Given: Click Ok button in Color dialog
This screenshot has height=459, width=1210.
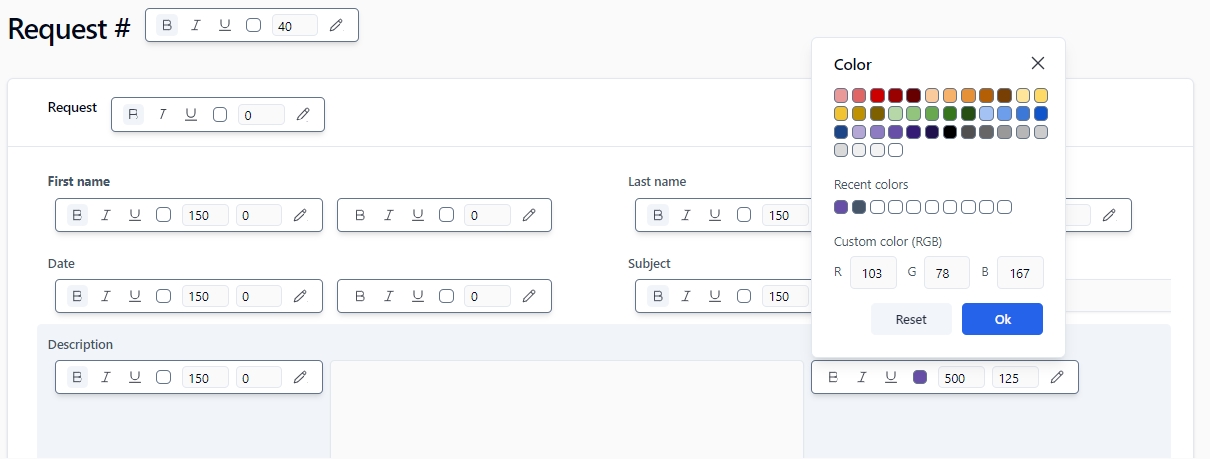Looking at the screenshot, I should pyautogui.click(x=1002, y=319).
